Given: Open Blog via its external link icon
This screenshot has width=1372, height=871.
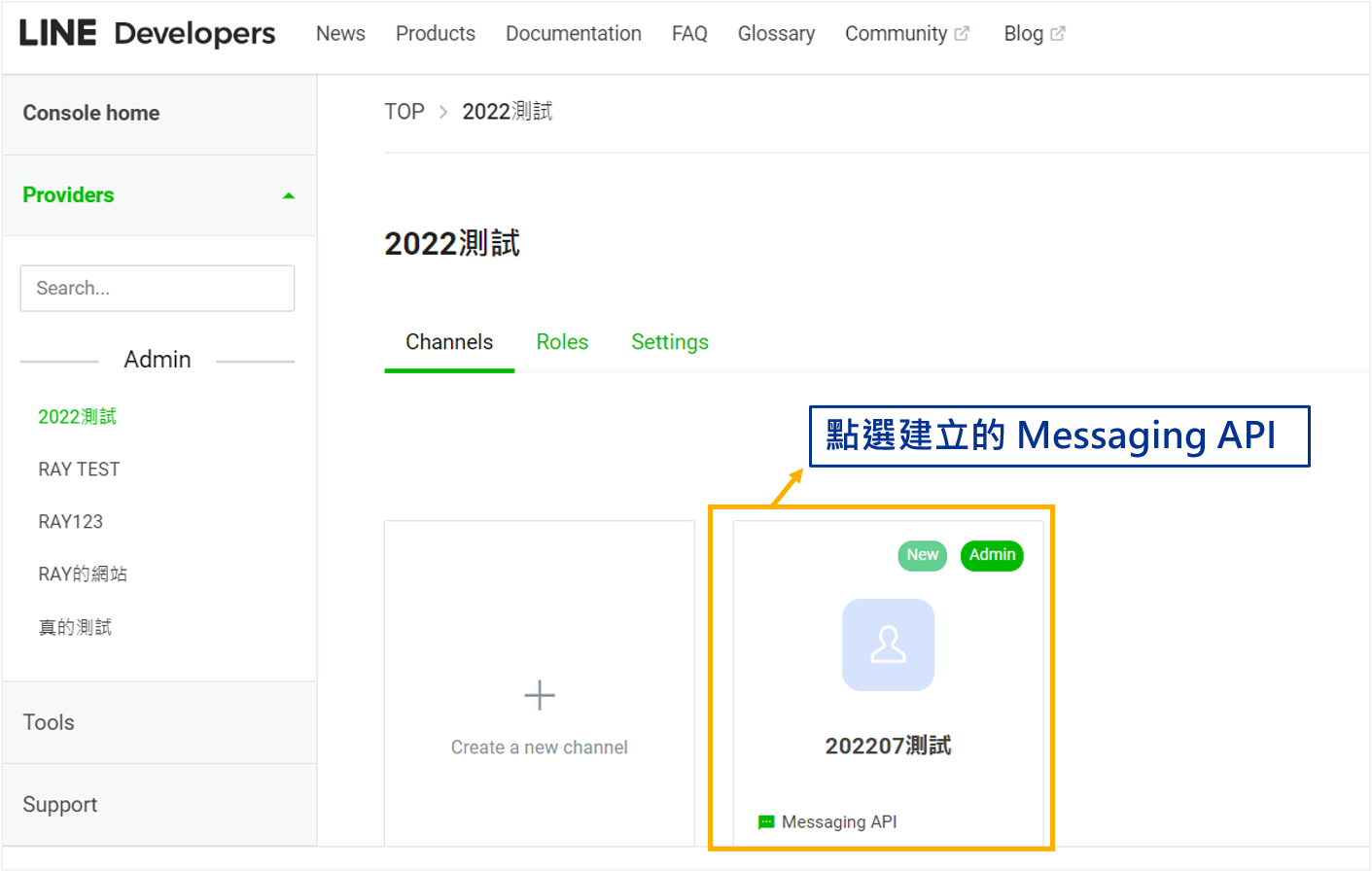Looking at the screenshot, I should coord(1060,32).
